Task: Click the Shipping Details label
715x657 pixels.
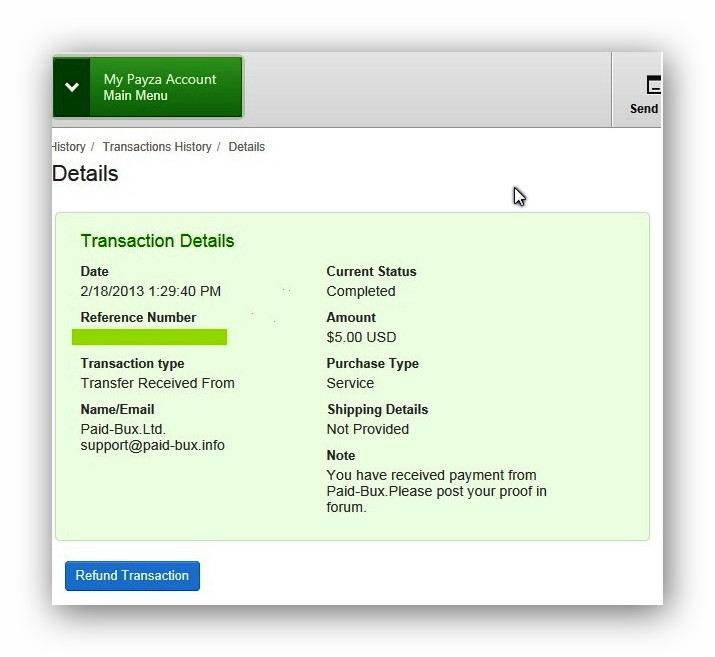Action: [378, 409]
